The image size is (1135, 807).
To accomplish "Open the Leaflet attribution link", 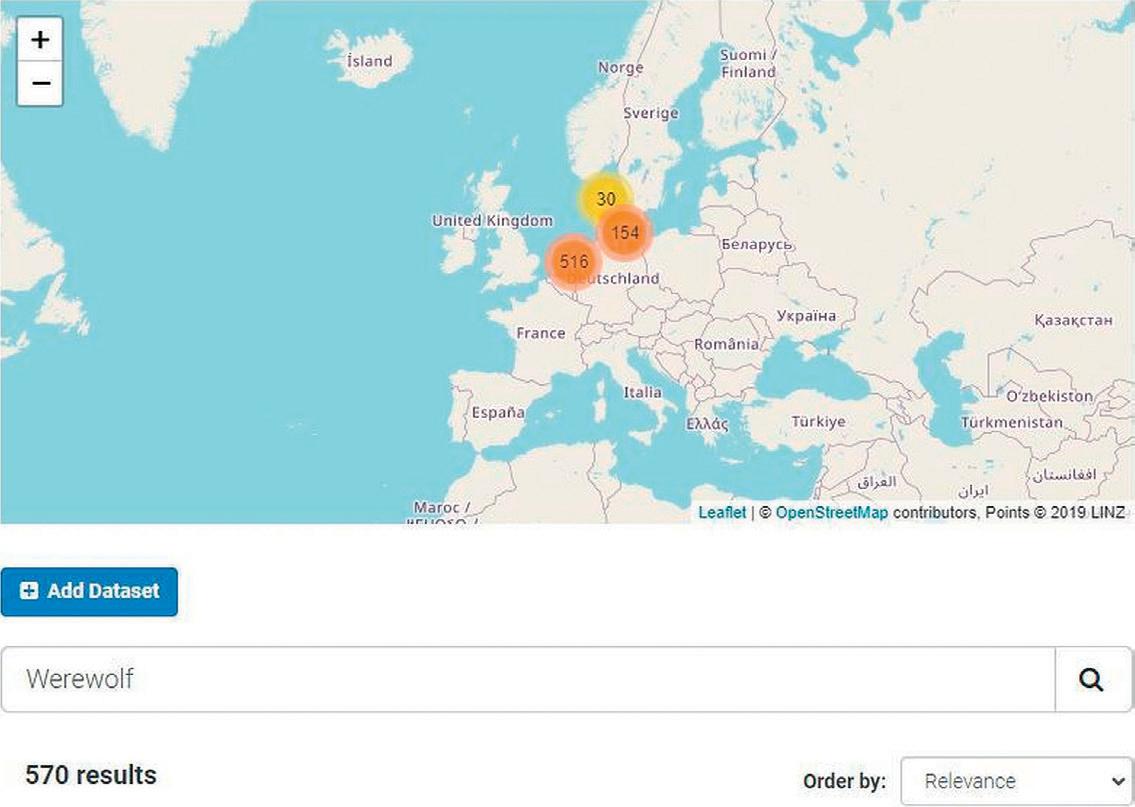I will pos(722,512).
